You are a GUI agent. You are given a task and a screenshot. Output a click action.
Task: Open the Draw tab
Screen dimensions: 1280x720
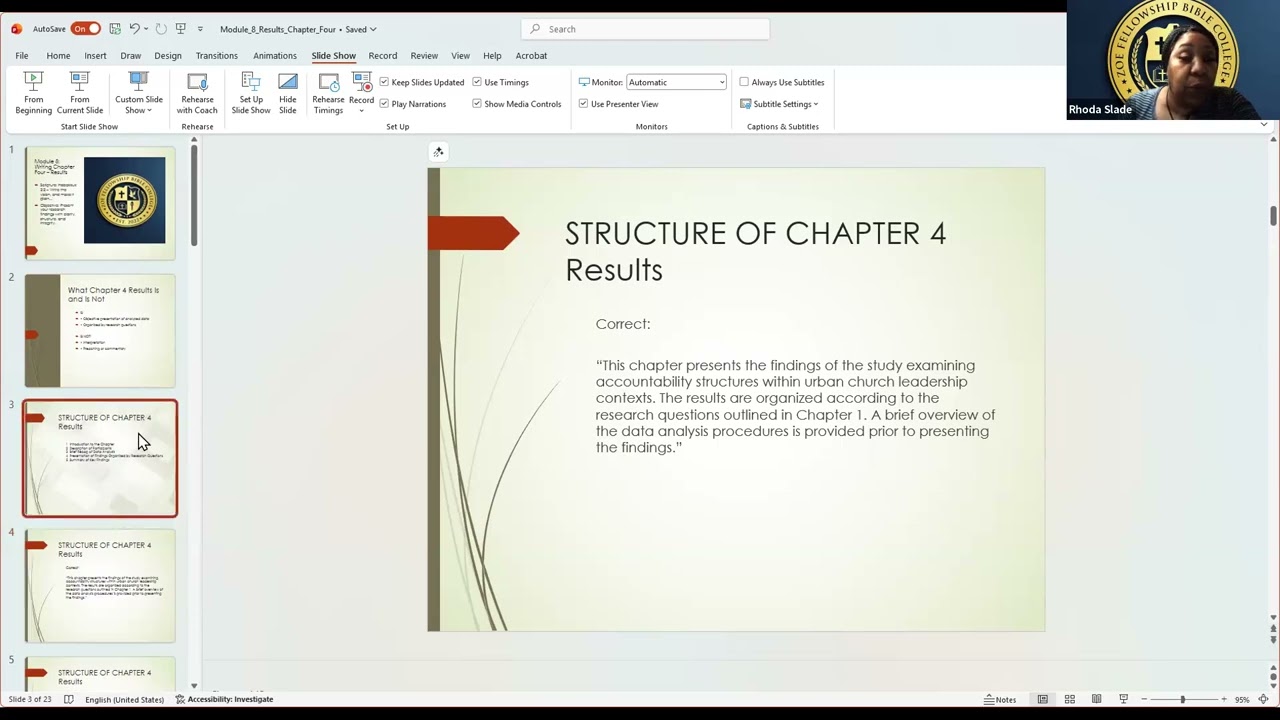tap(131, 56)
